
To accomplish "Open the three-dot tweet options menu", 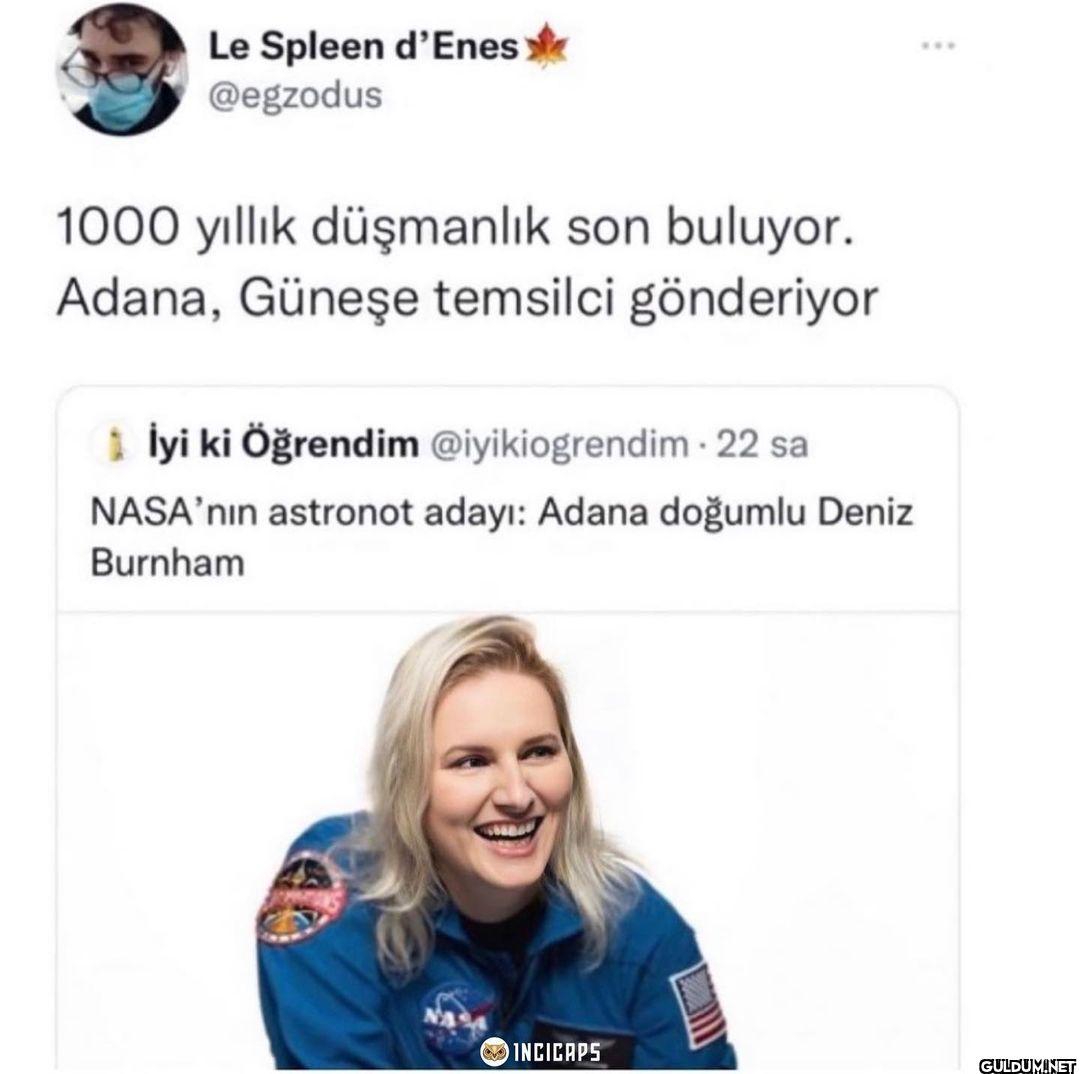I will coord(938,46).
